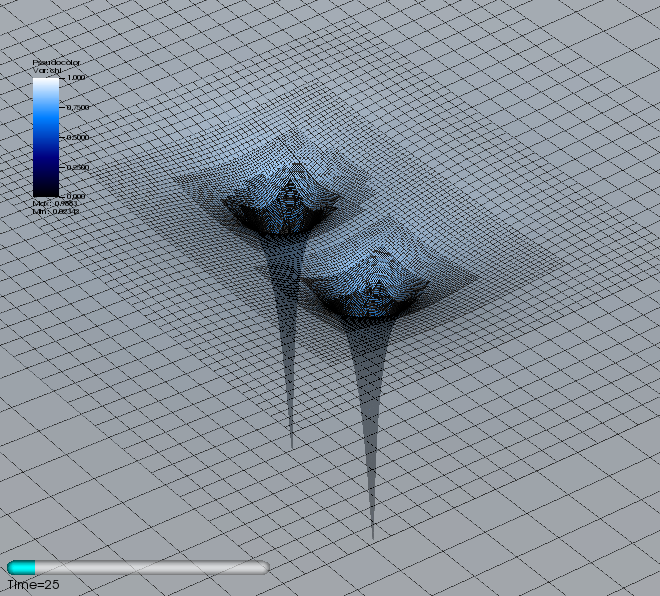This screenshot has width=660, height=596.
Task: Click the cyan filled portion of time slider
Action: tap(20, 567)
